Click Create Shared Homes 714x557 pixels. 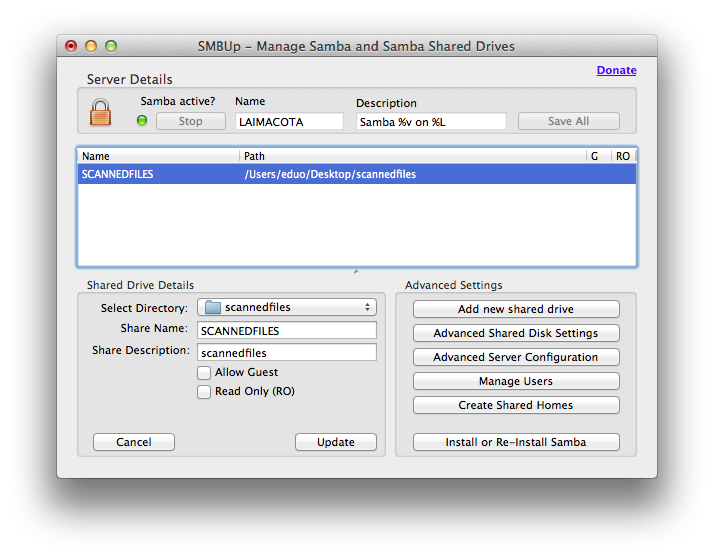pyautogui.click(x=516, y=405)
